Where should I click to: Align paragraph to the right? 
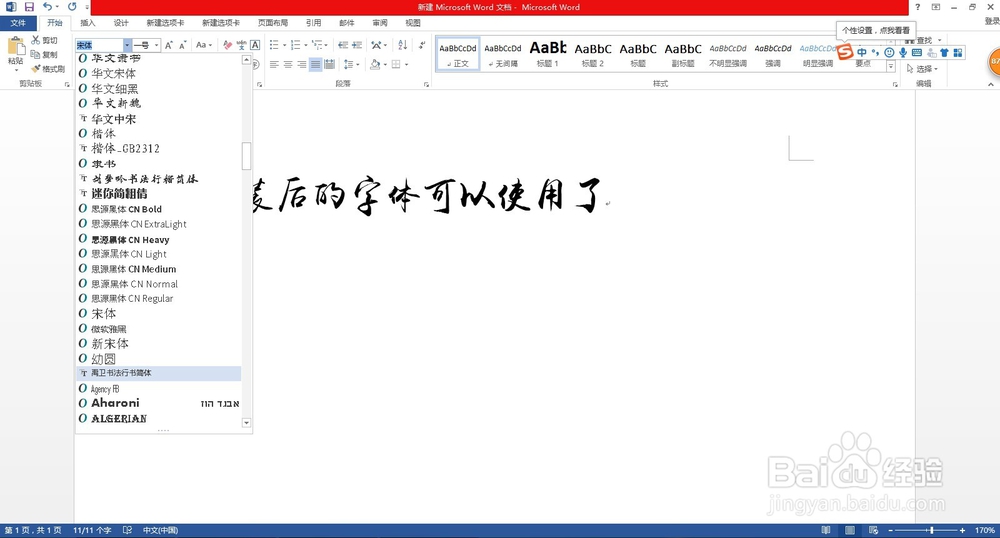[x=302, y=64]
